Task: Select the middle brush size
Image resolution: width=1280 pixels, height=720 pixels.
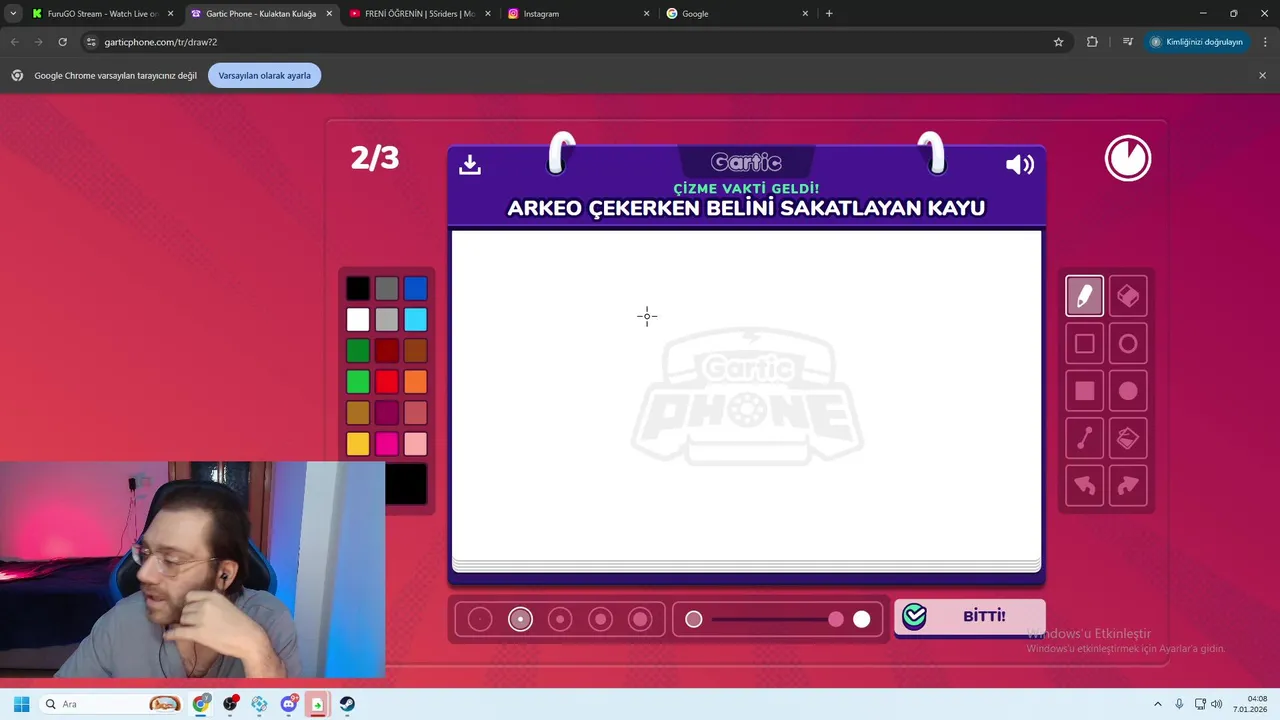Action: [x=560, y=619]
